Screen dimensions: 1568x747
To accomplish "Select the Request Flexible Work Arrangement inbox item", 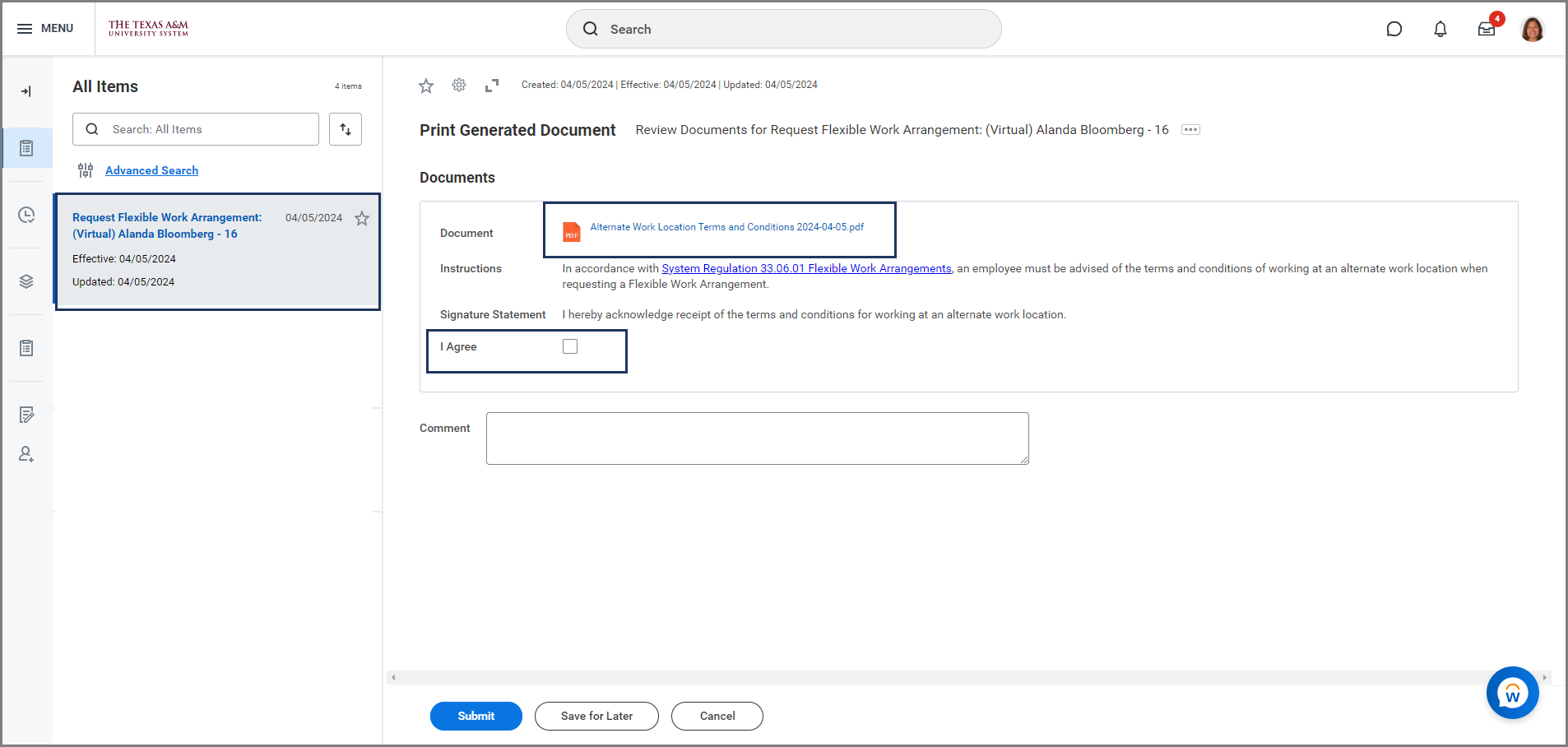I will 167,225.
